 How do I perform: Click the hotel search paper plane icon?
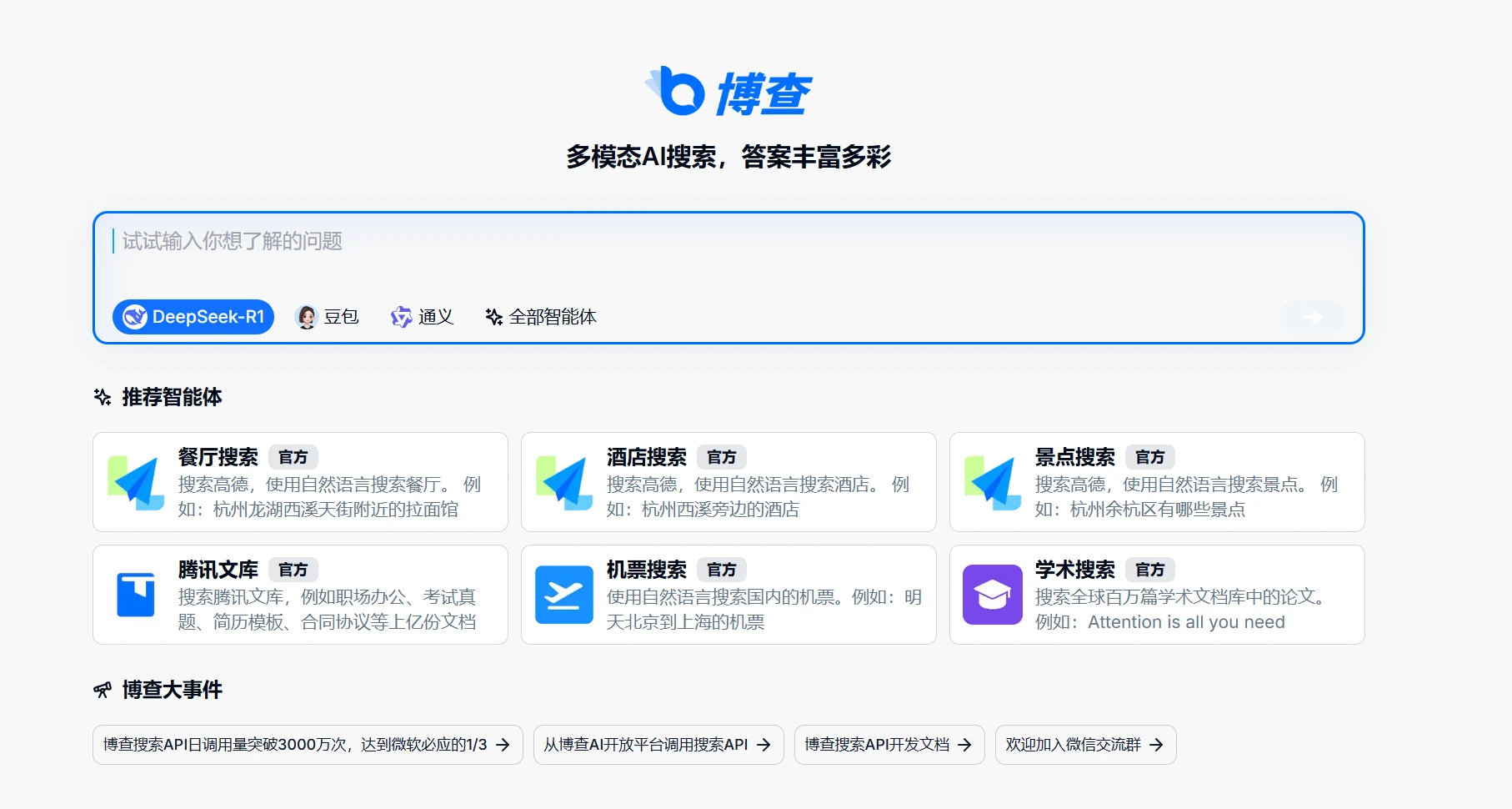pos(564,482)
